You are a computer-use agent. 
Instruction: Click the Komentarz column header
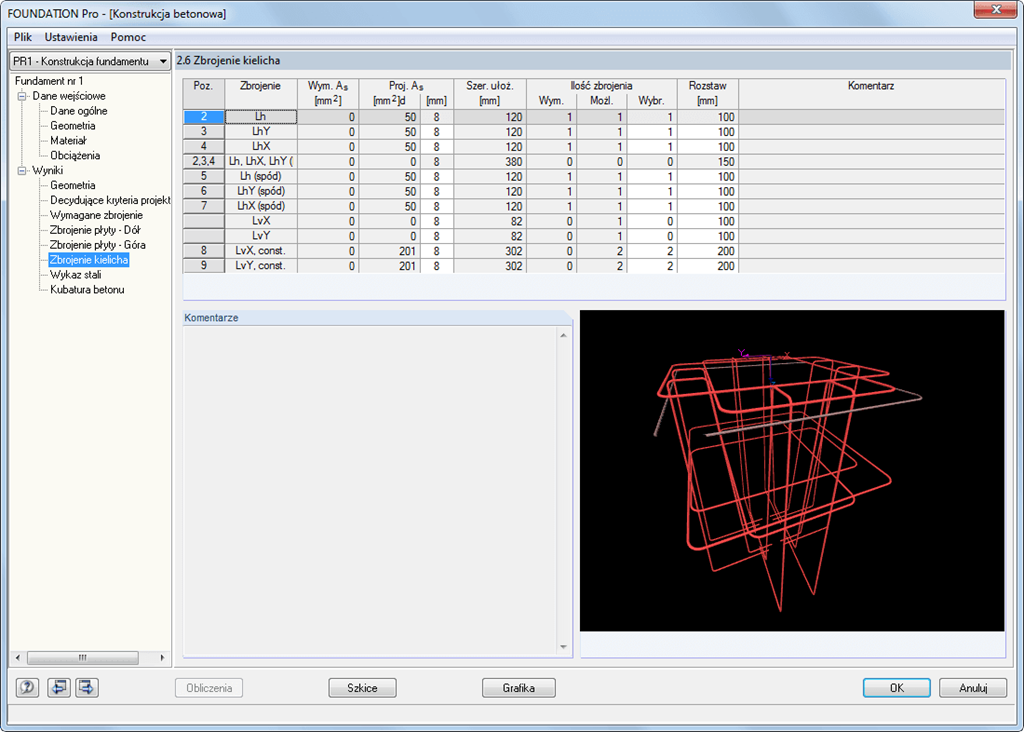871,93
